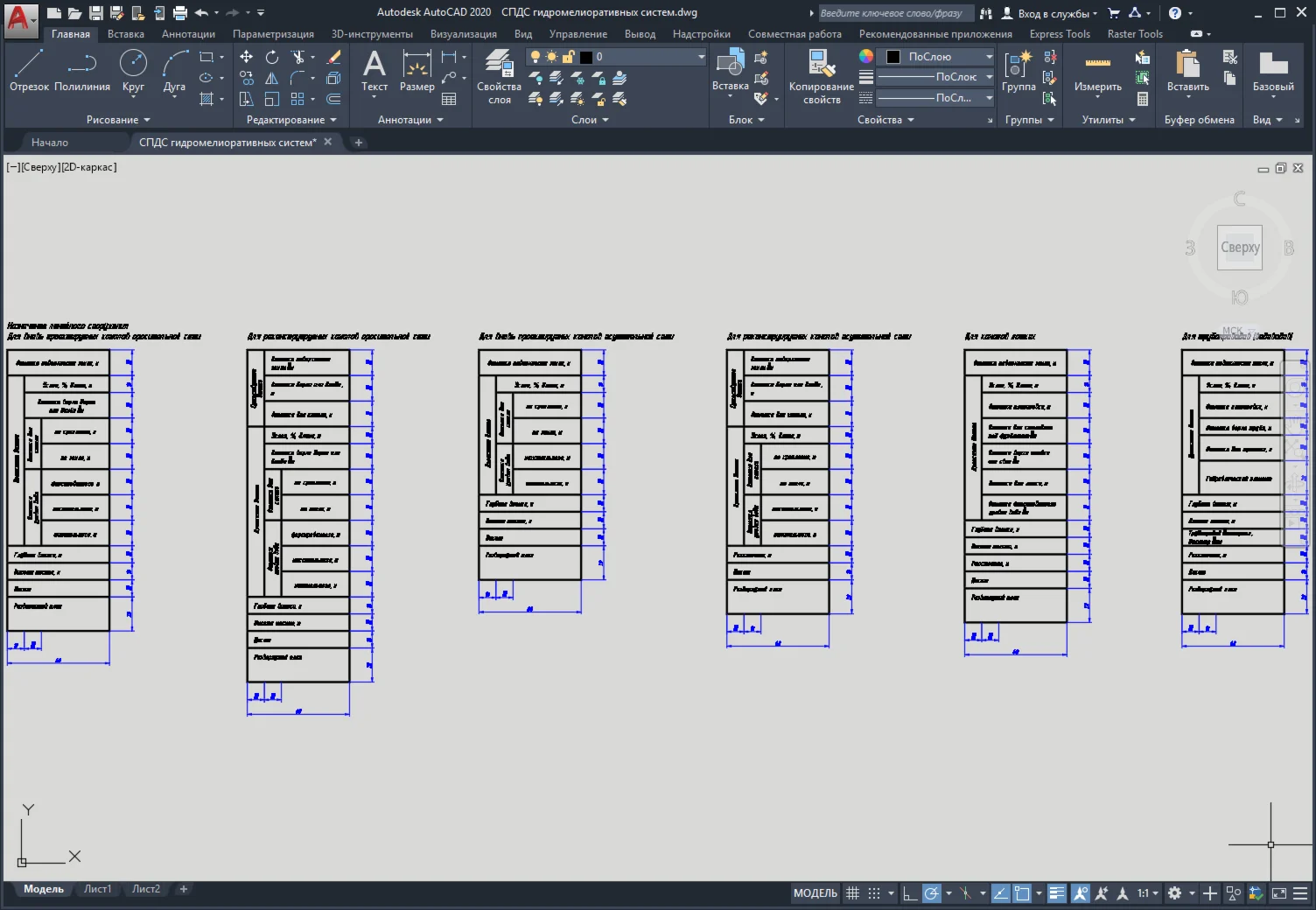Click the [2D-каркас] visual style label
This screenshot has width=1316, height=910.
click(88, 167)
